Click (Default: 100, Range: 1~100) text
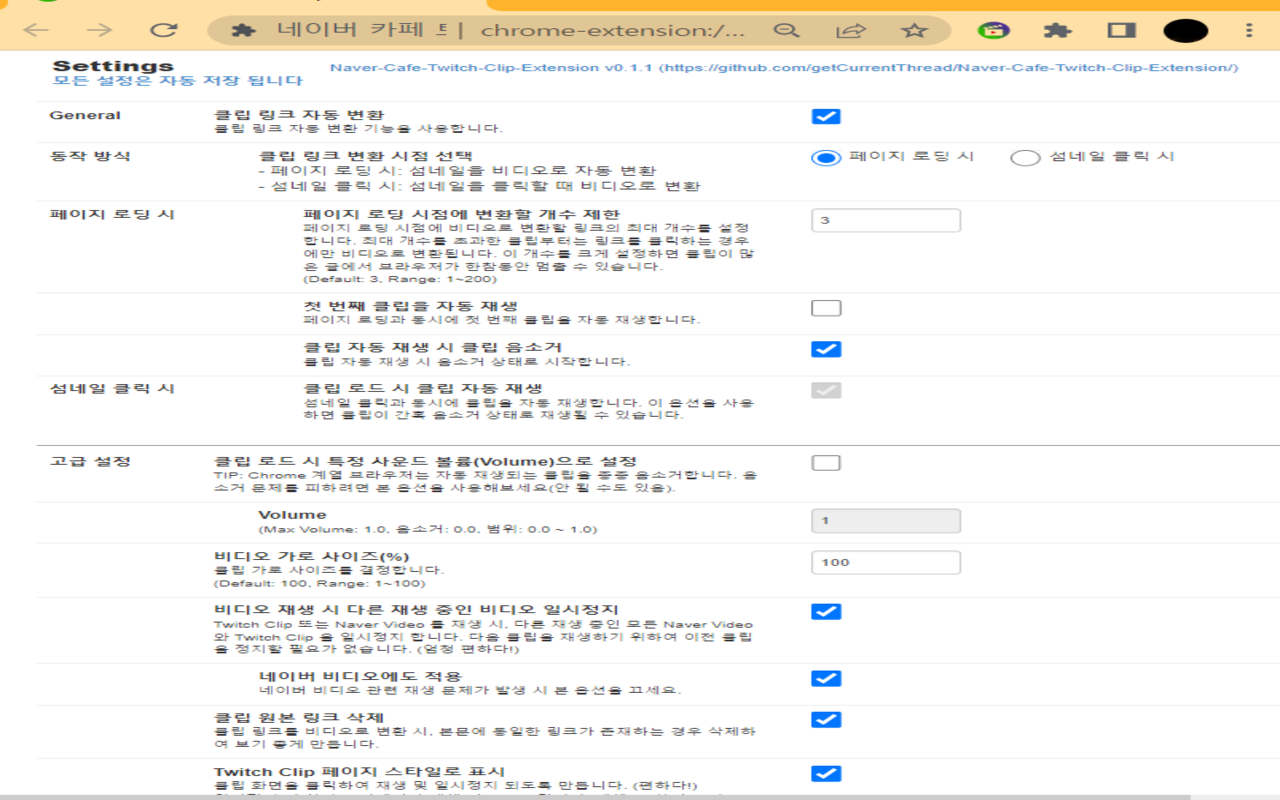 click(x=320, y=583)
